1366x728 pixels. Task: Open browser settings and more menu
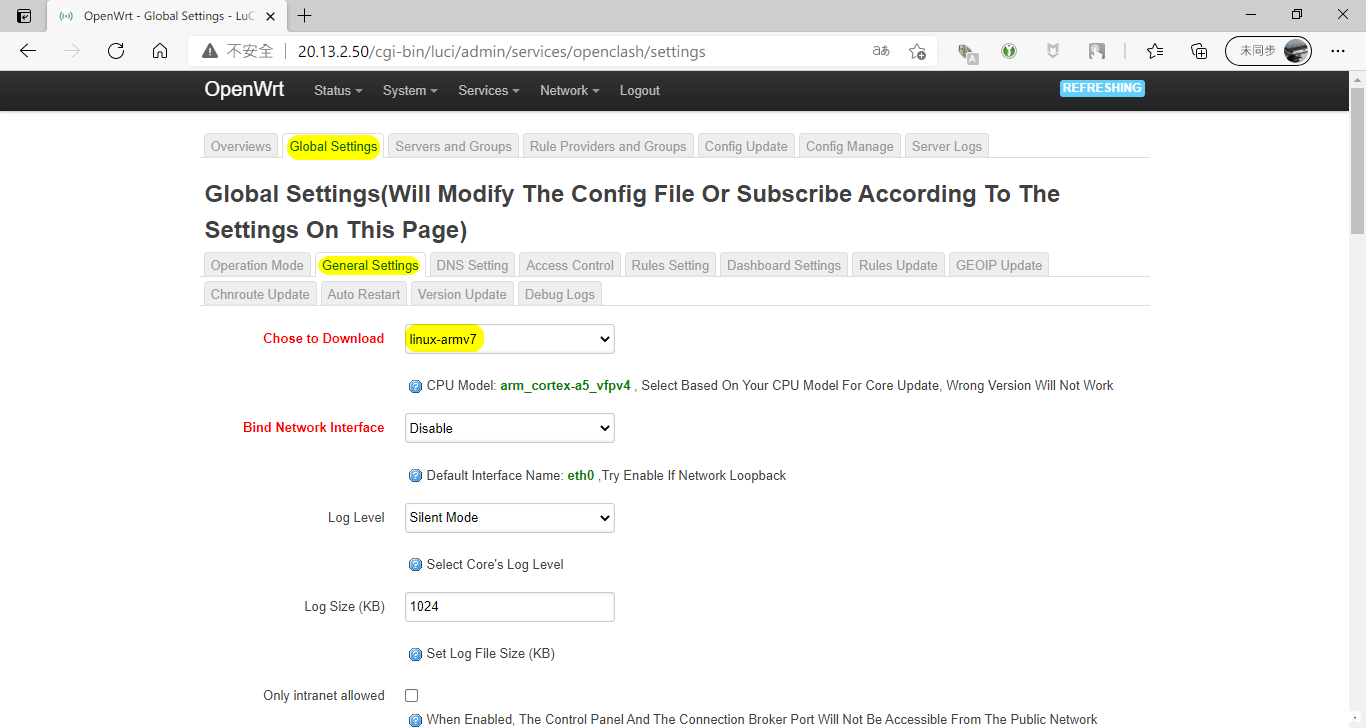[x=1337, y=51]
